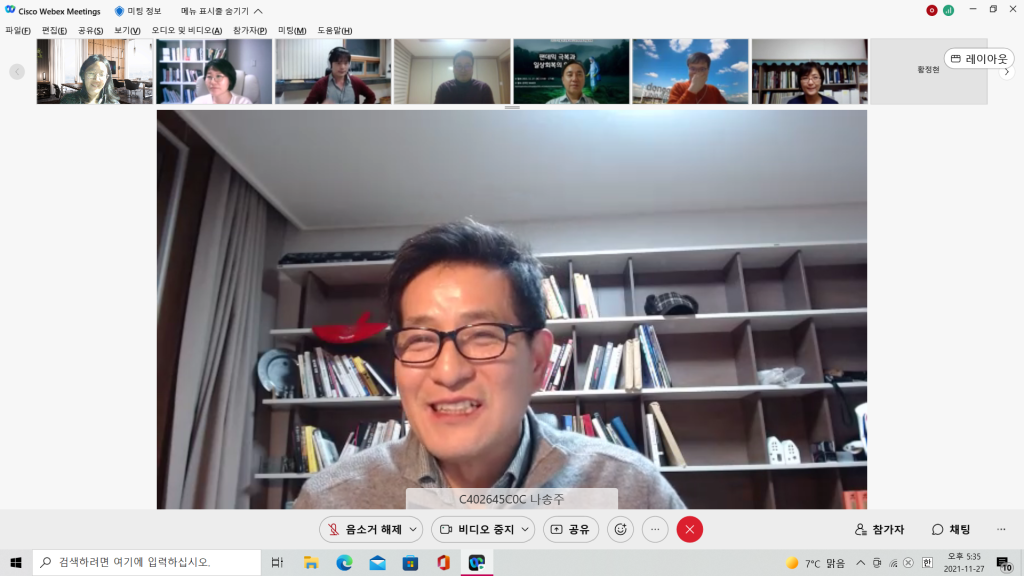Click the red recording indicator icon
The height and width of the screenshot is (576, 1024).
point(932,10)
